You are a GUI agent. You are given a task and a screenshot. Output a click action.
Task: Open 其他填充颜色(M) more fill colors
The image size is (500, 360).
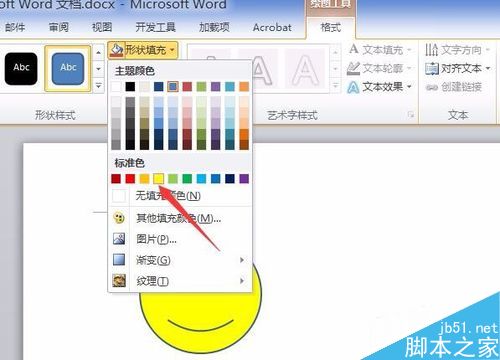click(x=180, y=219)
